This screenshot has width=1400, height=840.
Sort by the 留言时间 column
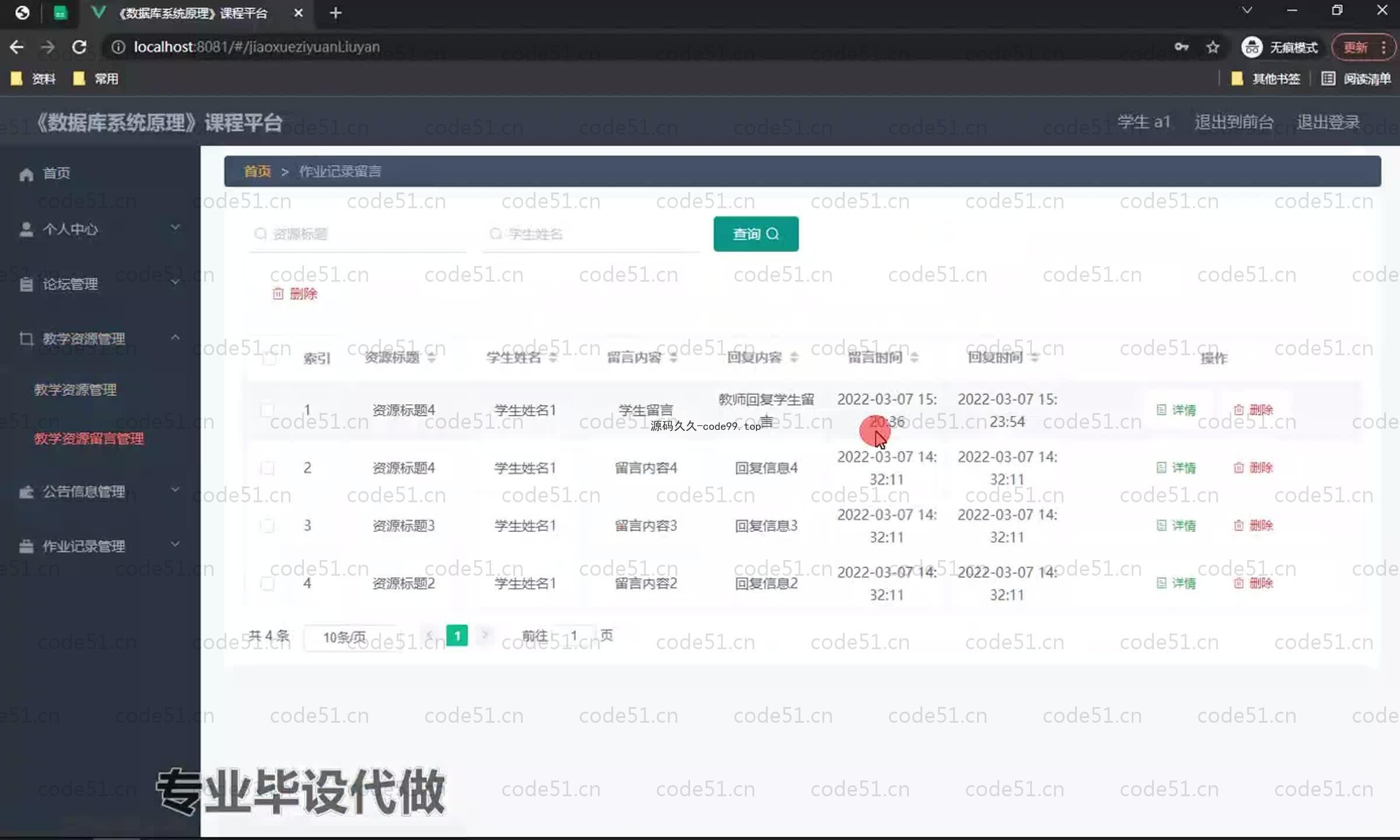point(914,358)
